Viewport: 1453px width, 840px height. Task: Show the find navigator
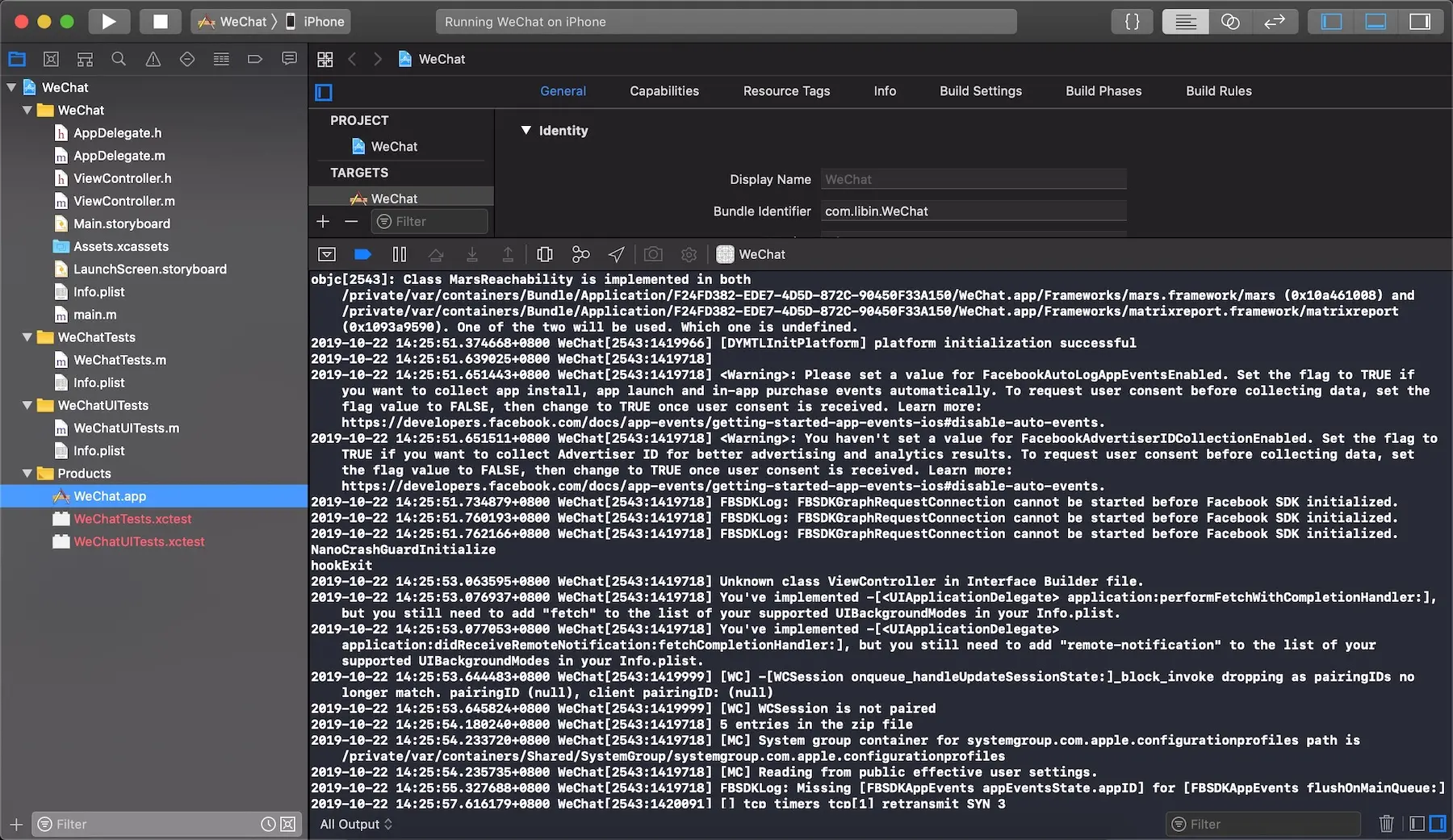(119, 59)
